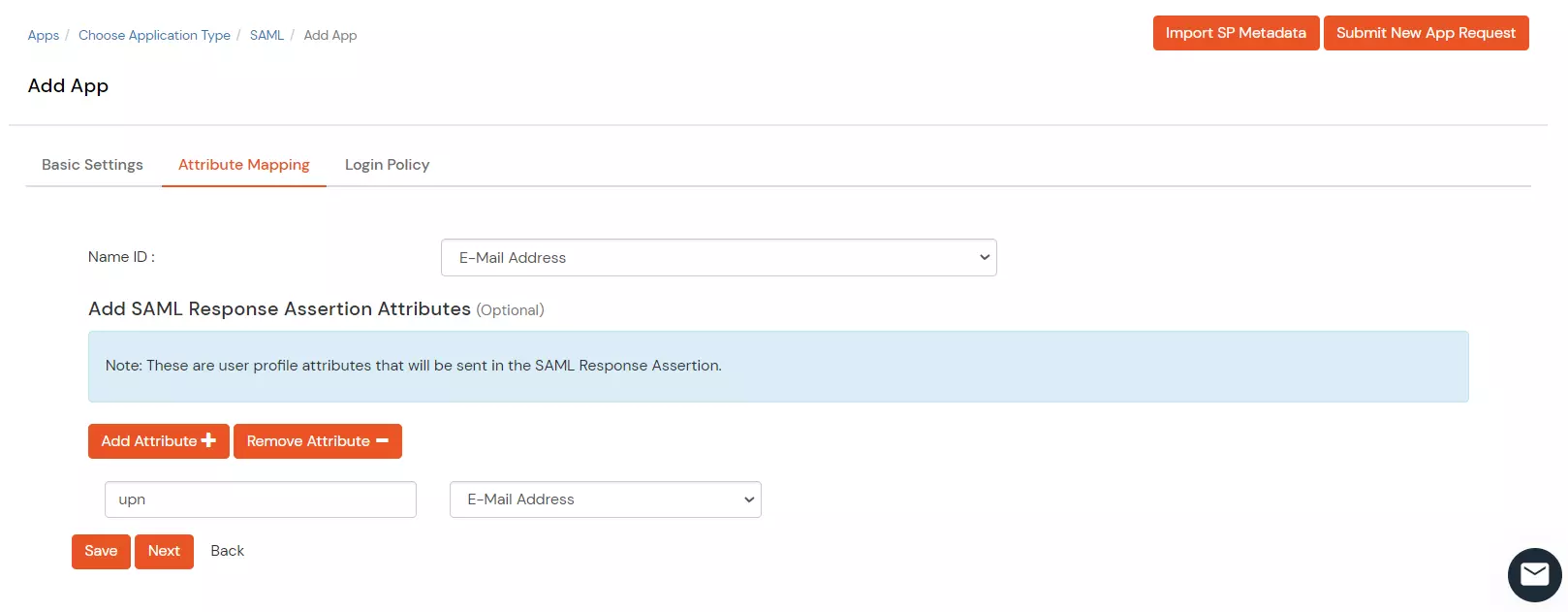Viewport: 1568px width, 612px height.
Task: Open Choose Application Type breadcrumb
Action: pos(154,35)
